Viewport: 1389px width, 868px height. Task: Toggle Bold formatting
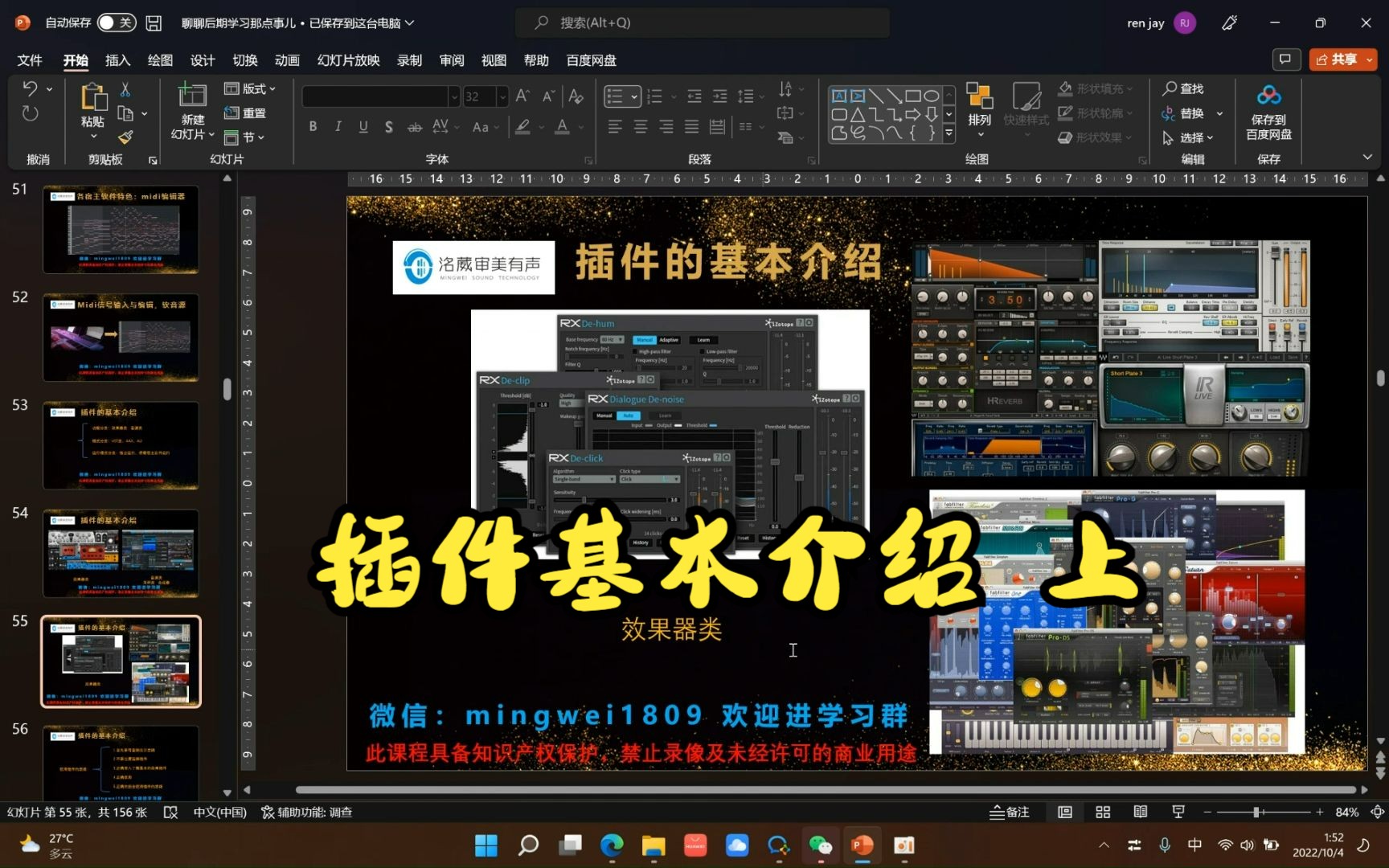(313, 126)
